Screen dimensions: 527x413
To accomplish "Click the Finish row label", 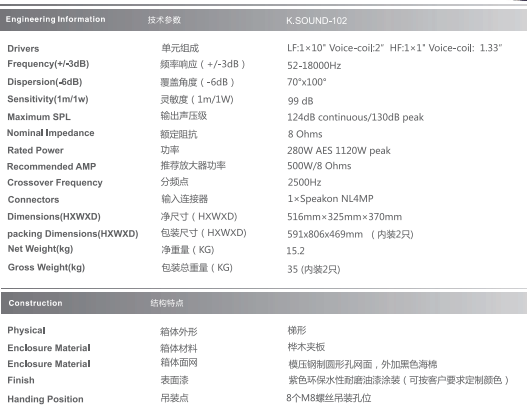I will click(21, 380).
